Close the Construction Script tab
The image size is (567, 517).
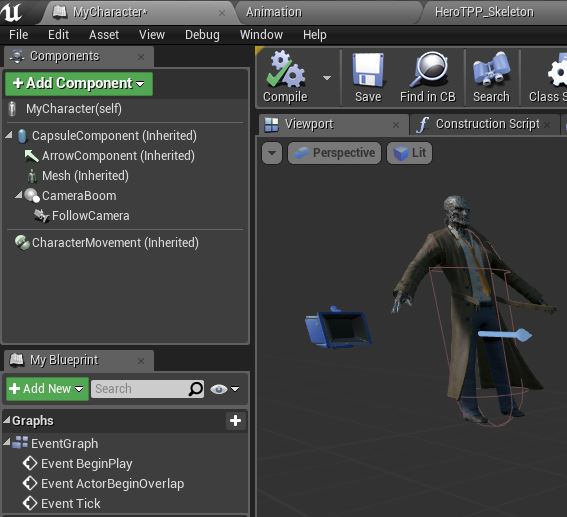pos(547,125)
